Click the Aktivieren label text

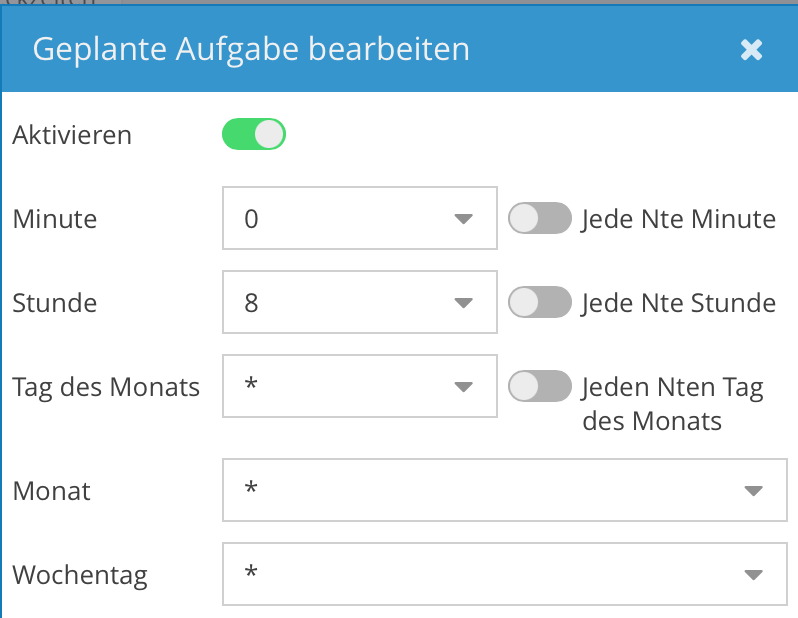pos(72,135)
